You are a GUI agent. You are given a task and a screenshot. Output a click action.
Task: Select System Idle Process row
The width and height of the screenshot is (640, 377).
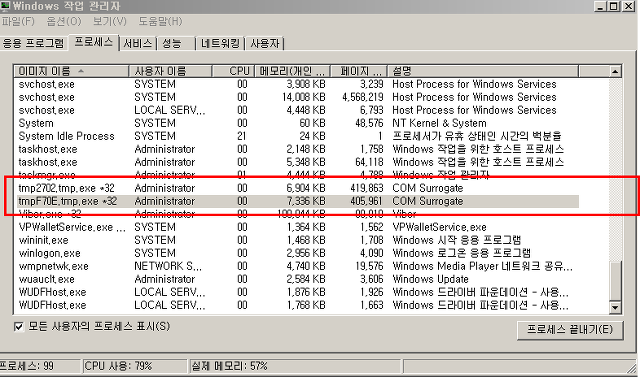tap(298, 136)
